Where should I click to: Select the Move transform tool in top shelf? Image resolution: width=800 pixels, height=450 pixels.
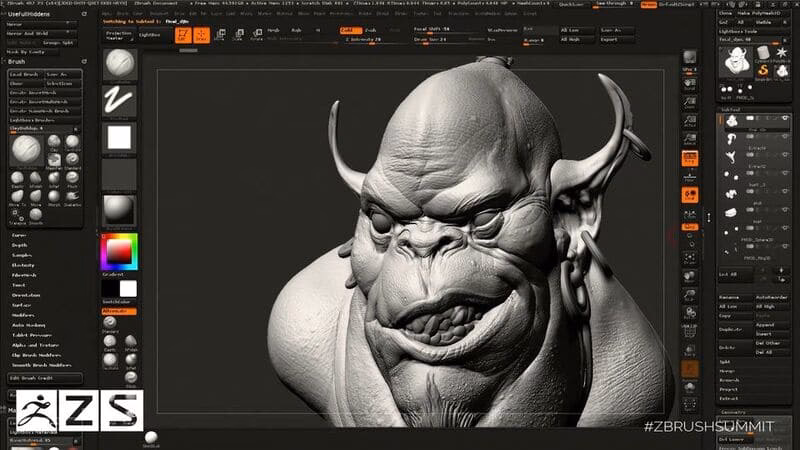pyautogui.click(x=220, y=35)
